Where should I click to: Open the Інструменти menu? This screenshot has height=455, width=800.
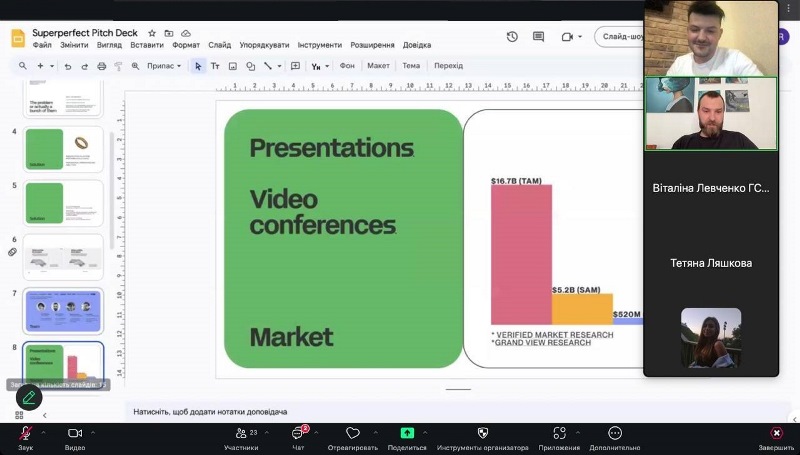click(319, 45)
